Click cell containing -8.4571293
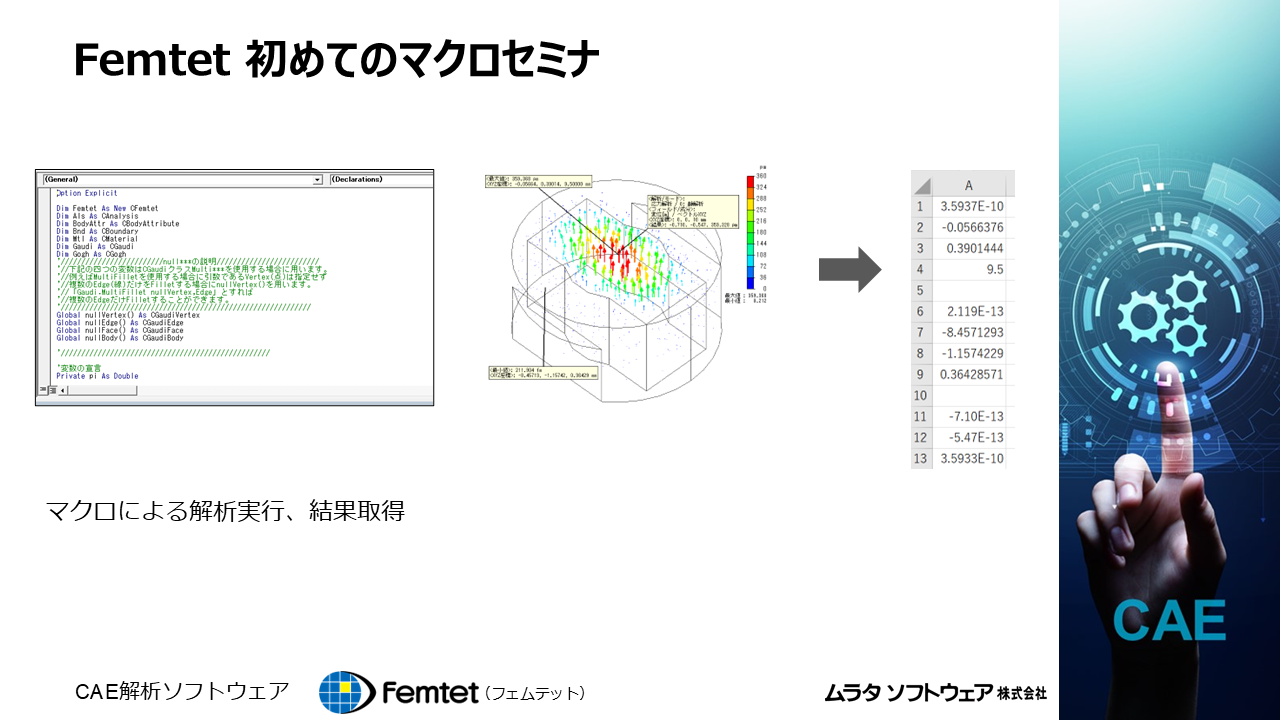The width and height of the screenshot is (1280, 720). 969,332
